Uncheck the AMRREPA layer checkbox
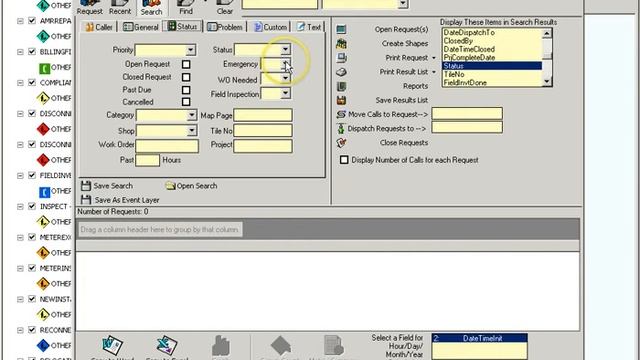This screenshot has height=360, width=640. click(32, 20)
